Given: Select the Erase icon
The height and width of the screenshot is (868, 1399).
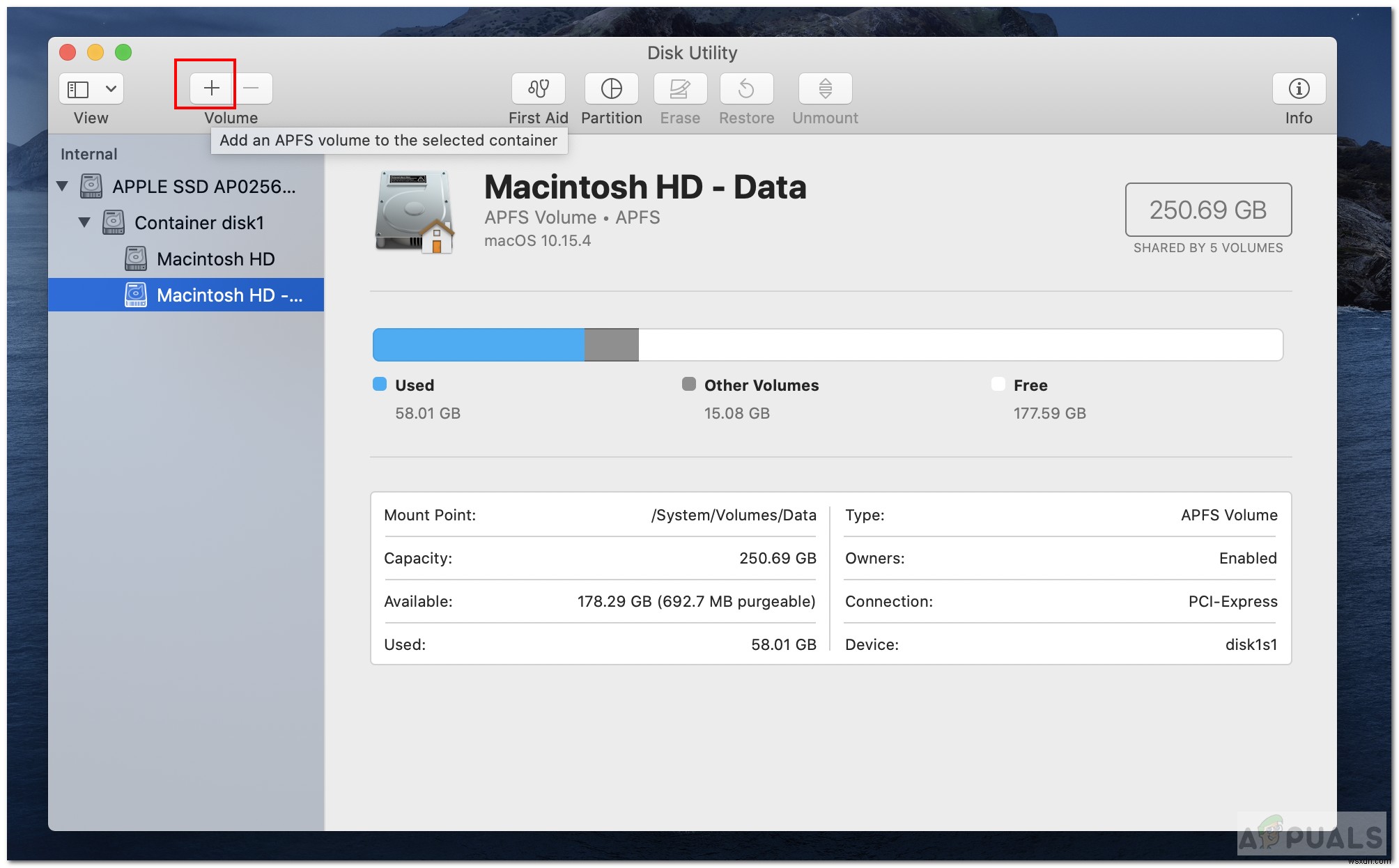Looking at the screenshot, I should coord(679,88).
